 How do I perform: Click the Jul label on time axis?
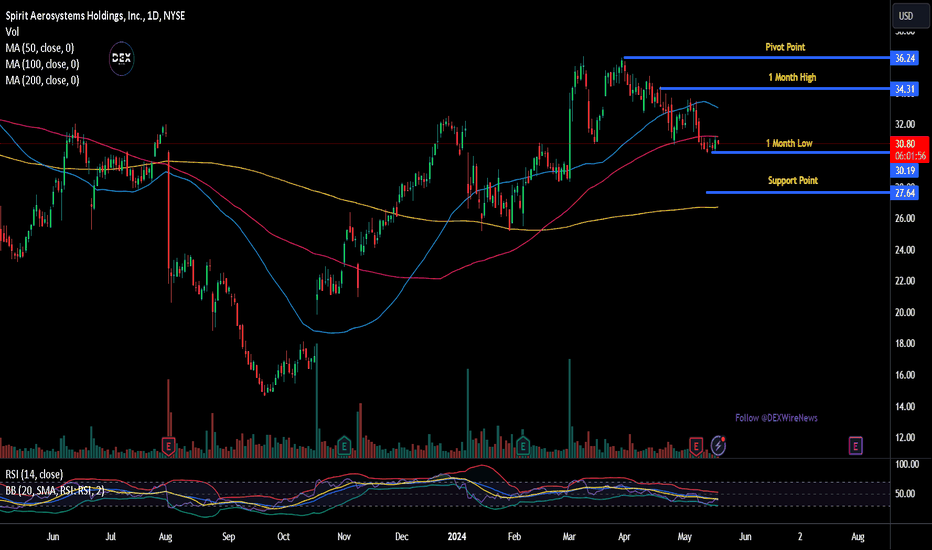[x=111, y=536]
